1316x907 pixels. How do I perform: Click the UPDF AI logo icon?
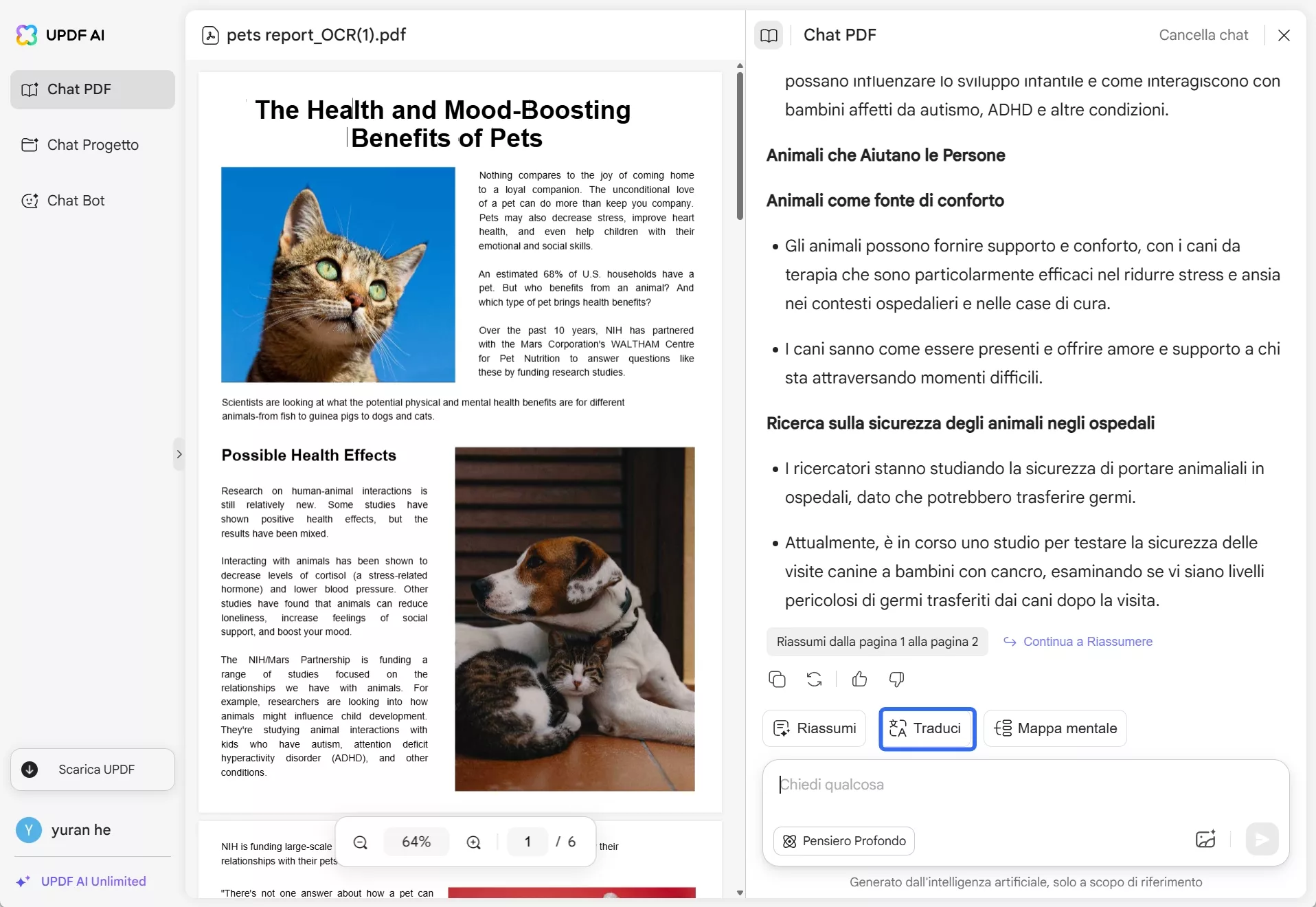tap(27, 35)
